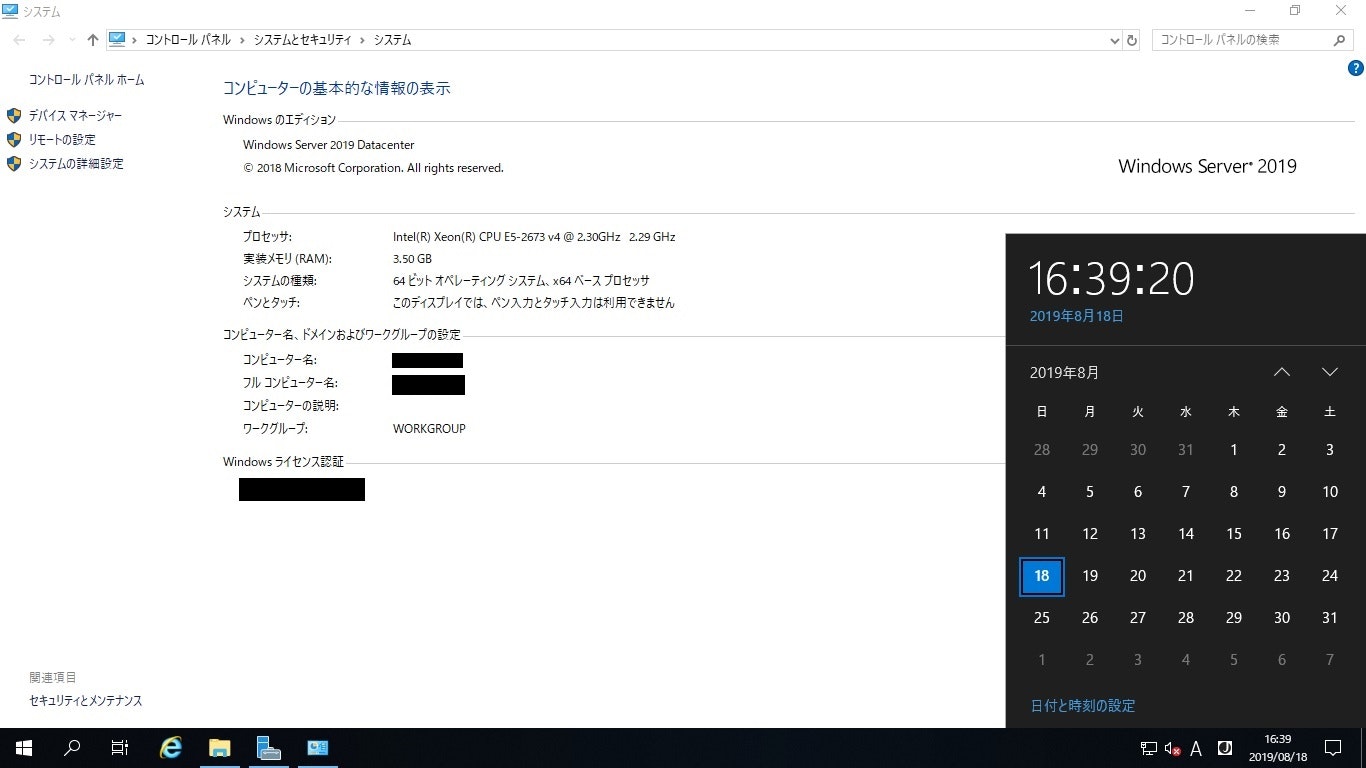Refresh the address bar
Image resolution: width=1366 pixels, height=768 pixels.
coord(1132,41)
